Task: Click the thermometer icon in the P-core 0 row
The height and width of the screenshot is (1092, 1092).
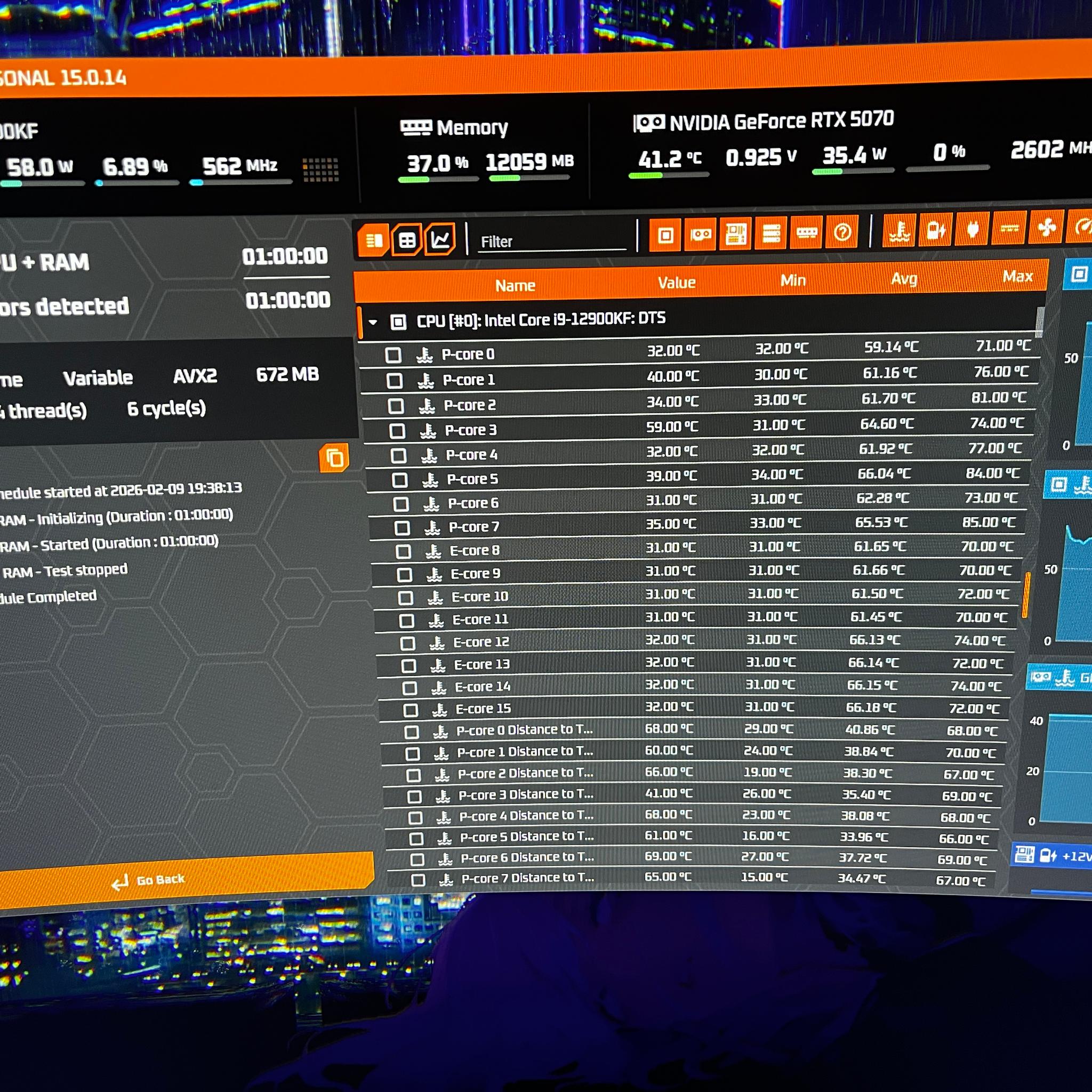Action: (424, 355)
